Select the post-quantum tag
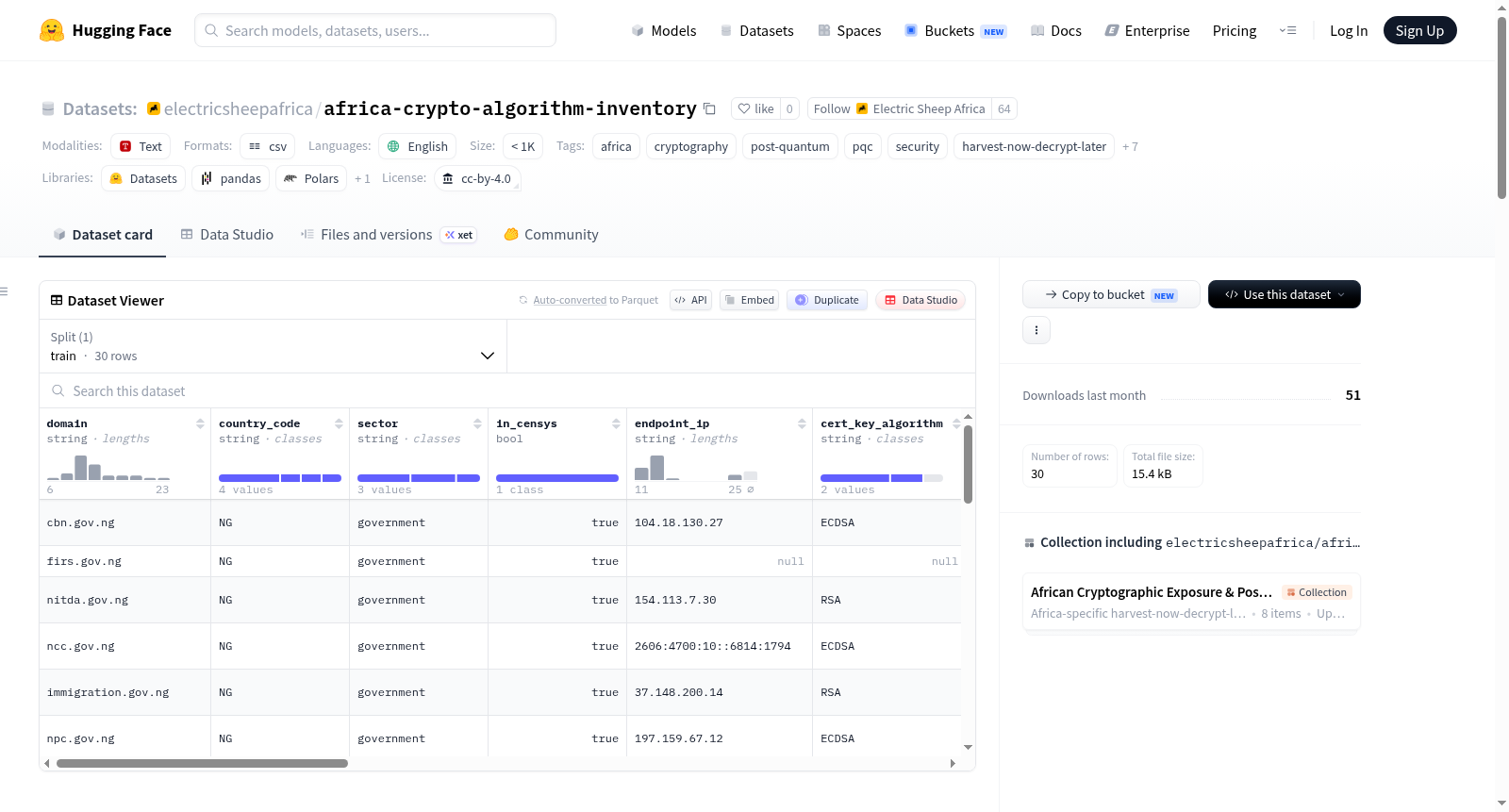1509x812 pixels. (789, 146)
